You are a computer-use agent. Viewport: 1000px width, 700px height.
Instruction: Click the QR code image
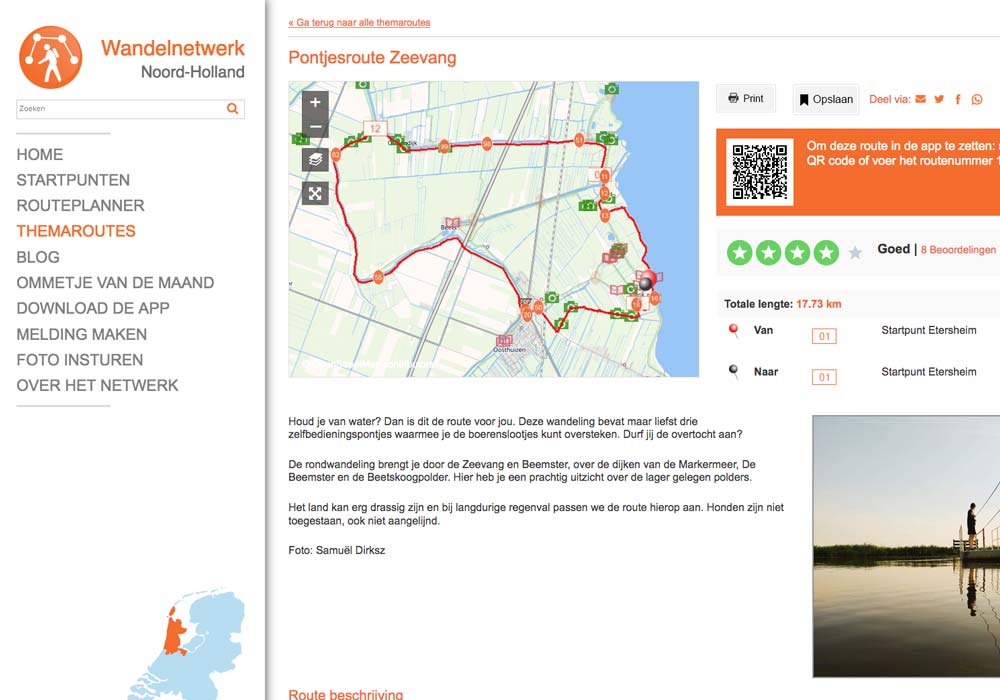click(760, 171)
